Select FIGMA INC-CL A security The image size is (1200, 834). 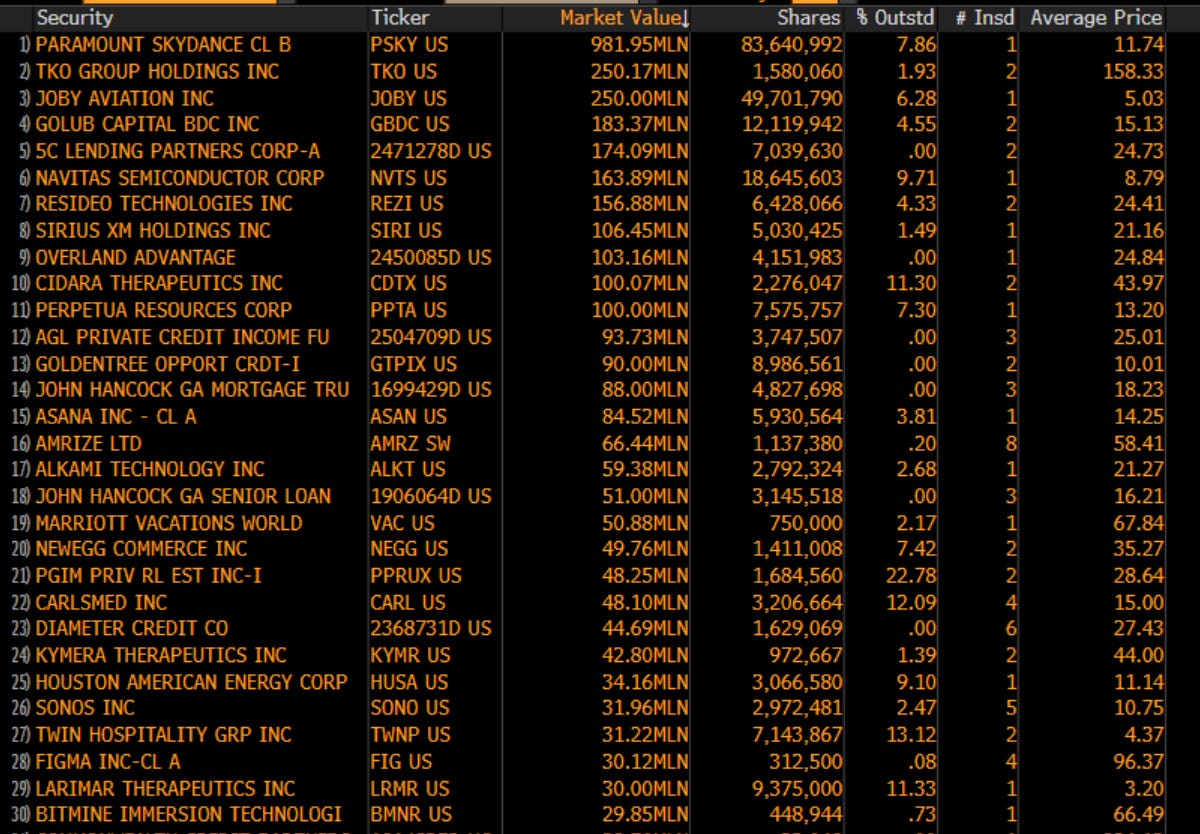[108, 762]
